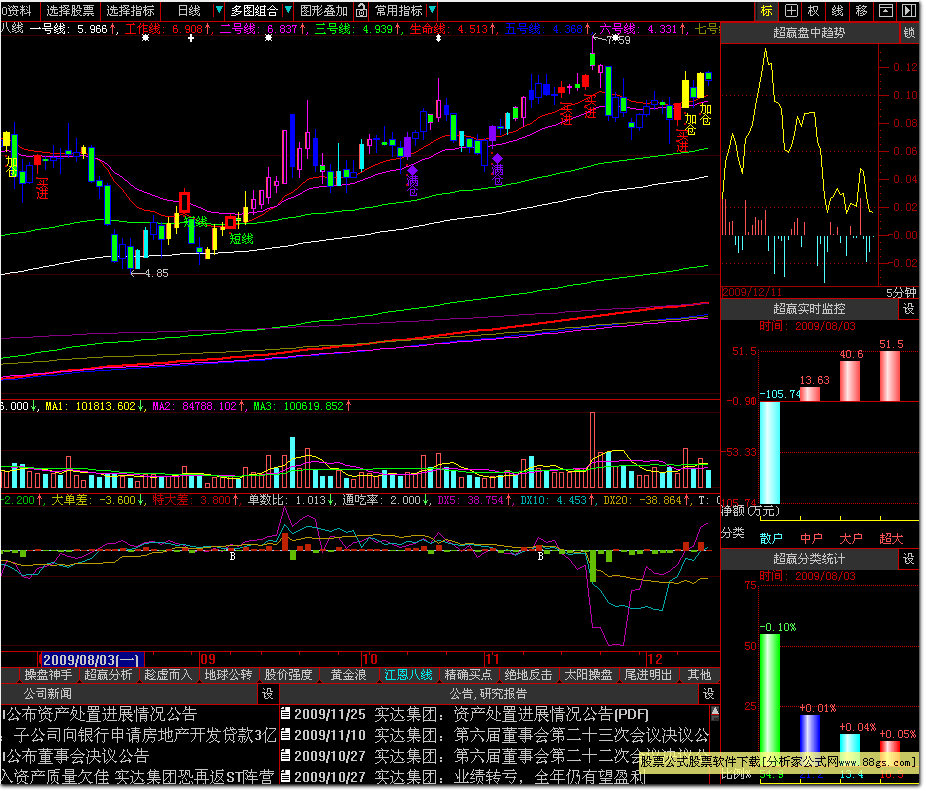Click the 超赢分类统计 panel header
This screenshot has height=791, width=926.
(x=809, y=559)
